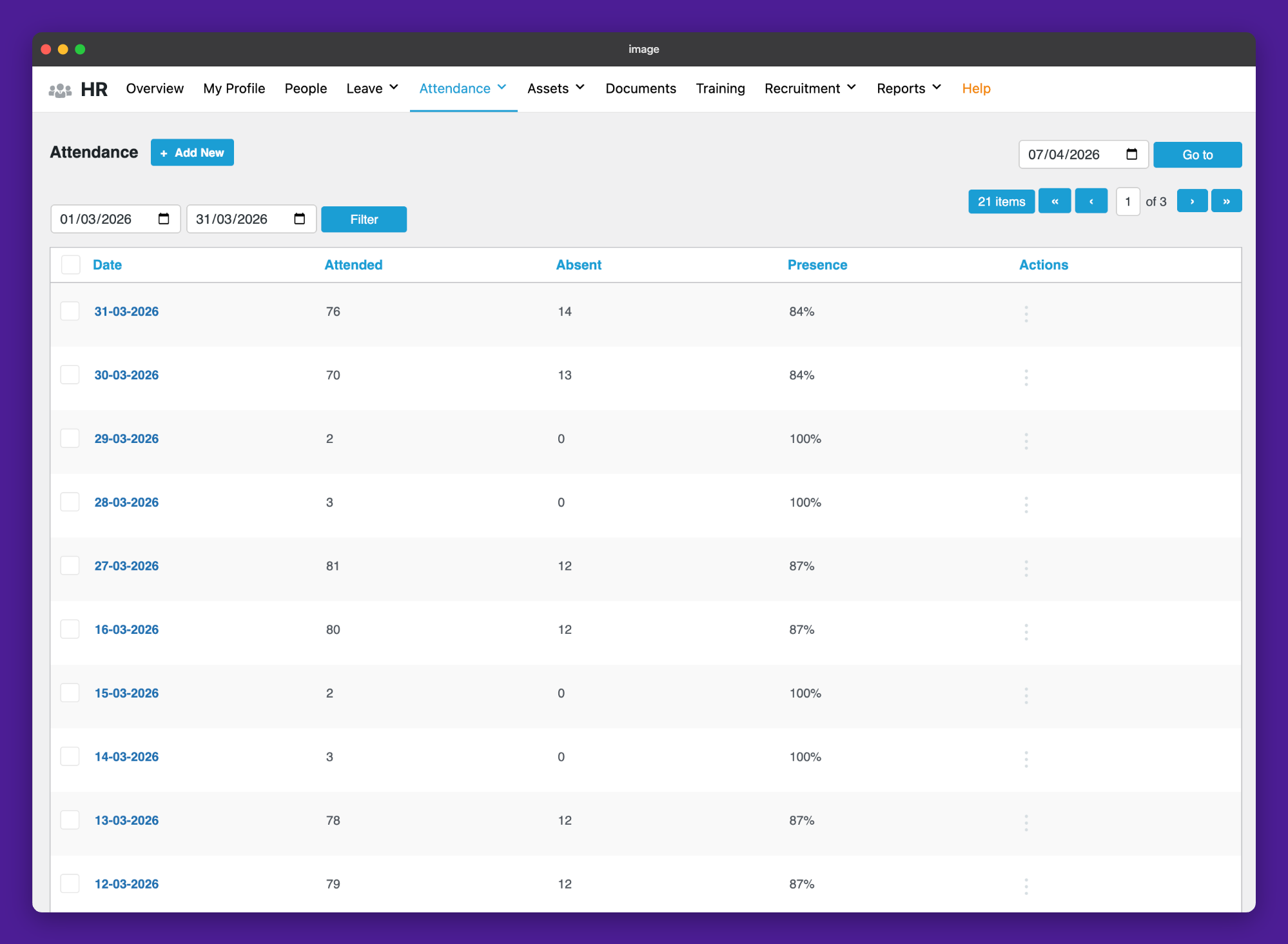Go to next page arrow
The image size is (1288, 944).
tap(1191, 201)
